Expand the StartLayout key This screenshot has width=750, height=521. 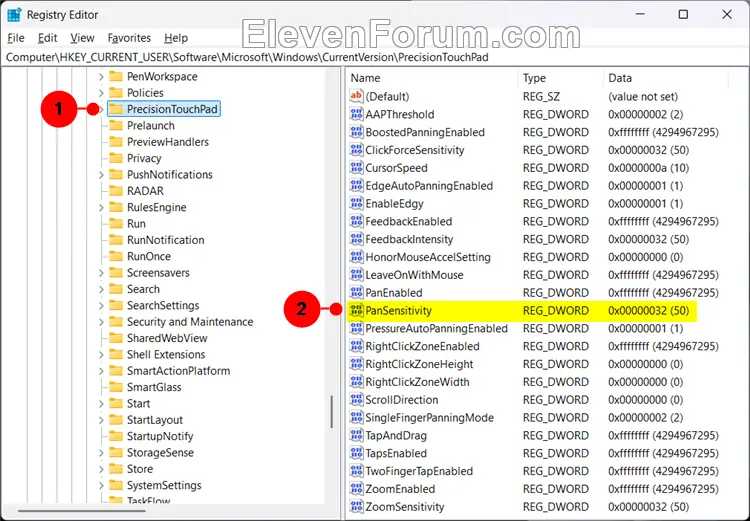tap(101, 420)
